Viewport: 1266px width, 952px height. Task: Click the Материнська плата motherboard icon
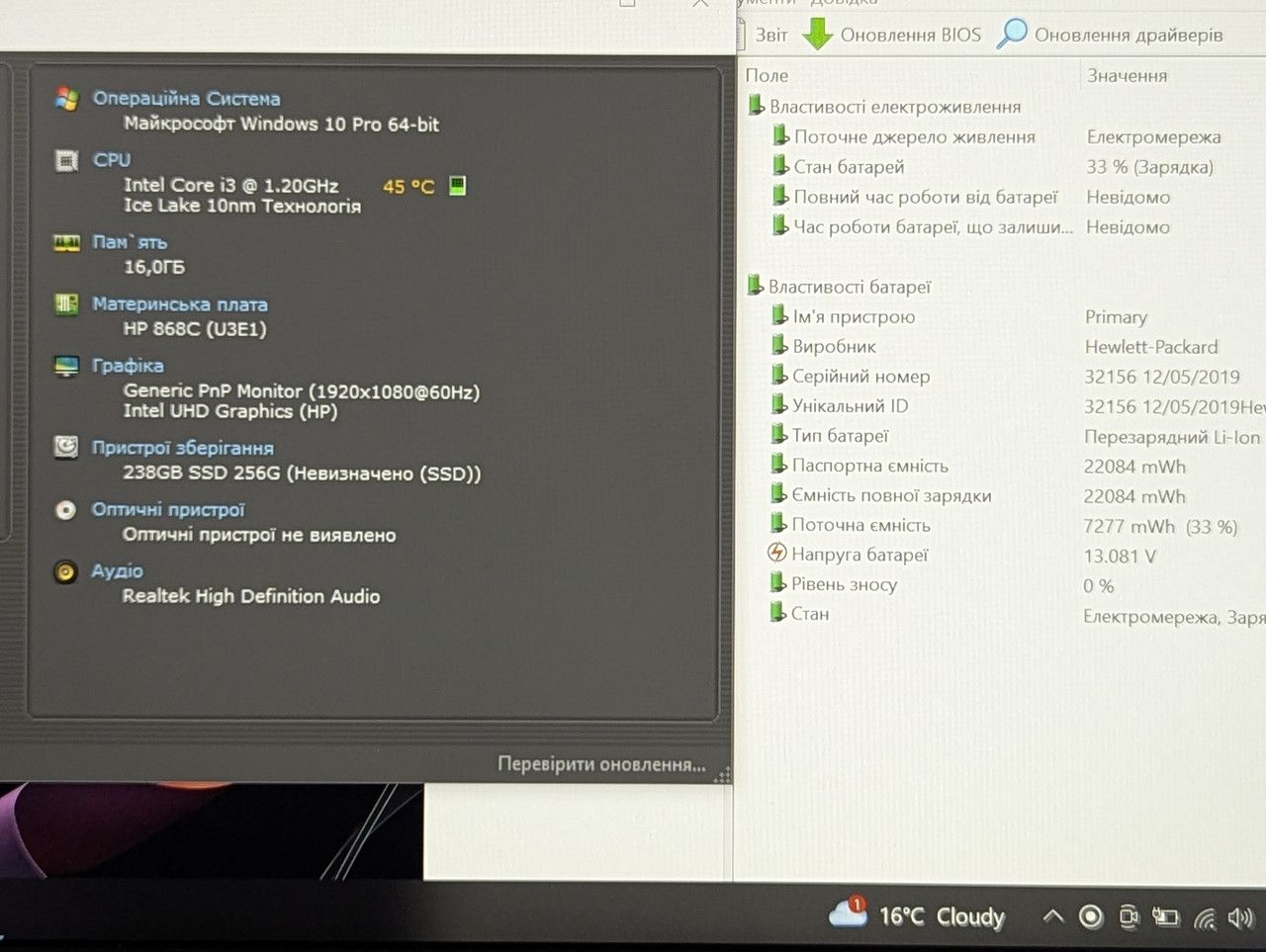point(66,304)
